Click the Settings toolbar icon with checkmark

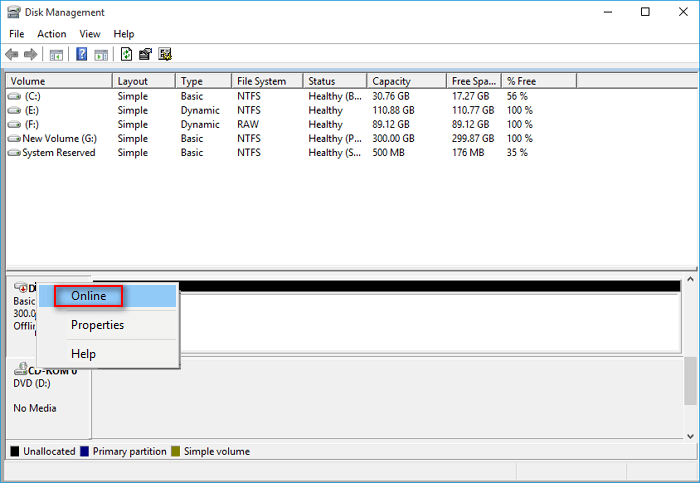click(165, 54)
